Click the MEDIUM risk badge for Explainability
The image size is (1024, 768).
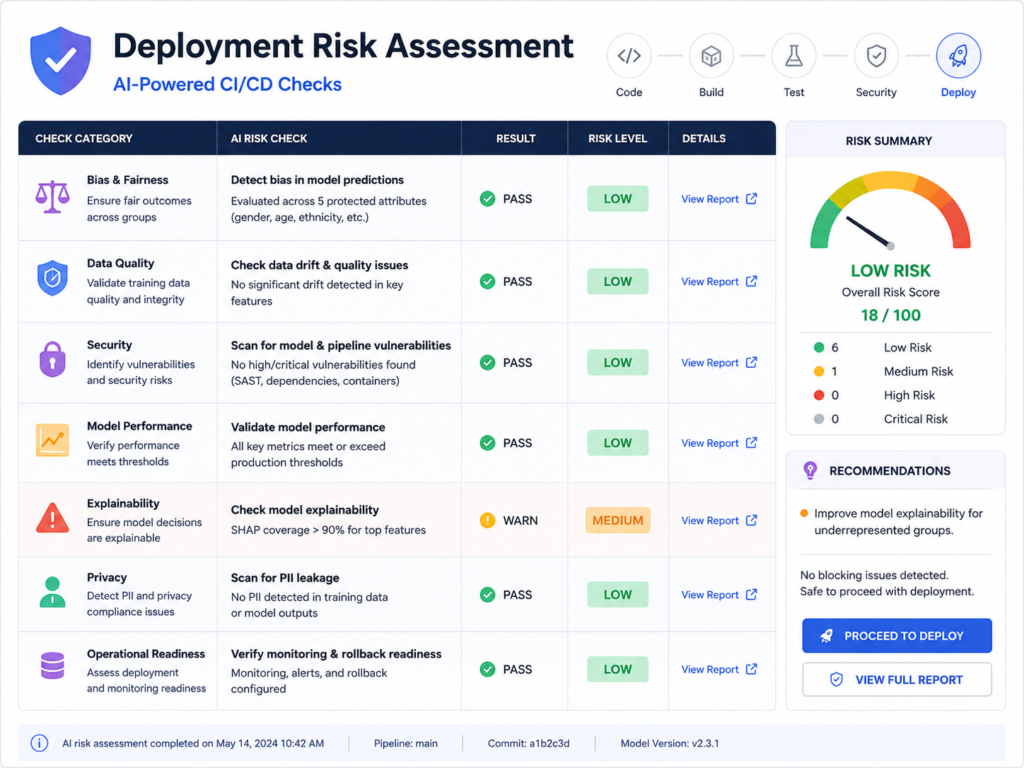coord(617,520)
